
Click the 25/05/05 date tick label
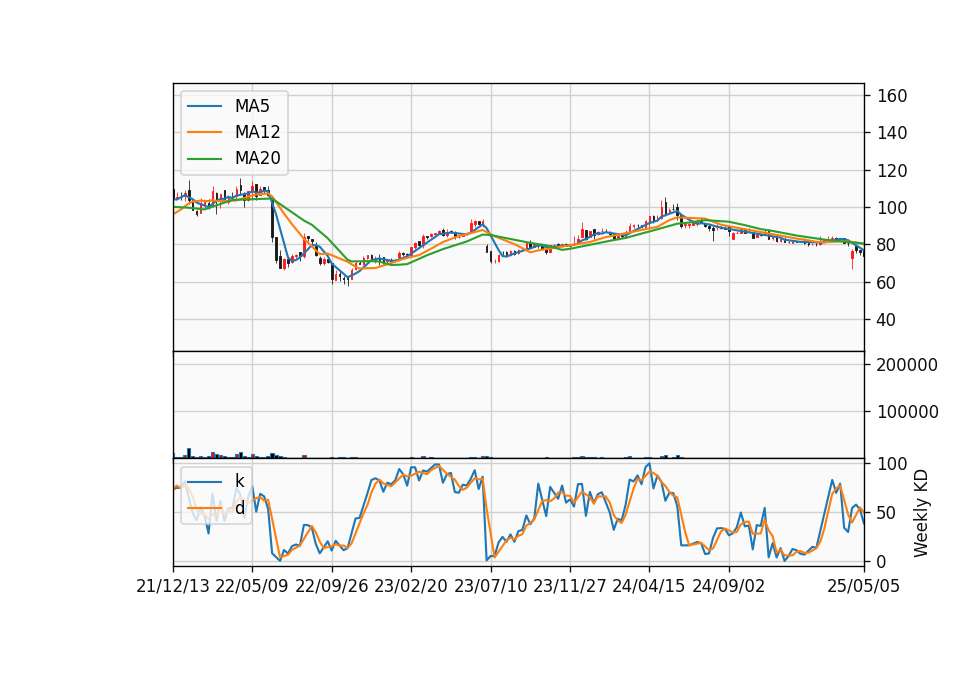[x=864, y=586]
